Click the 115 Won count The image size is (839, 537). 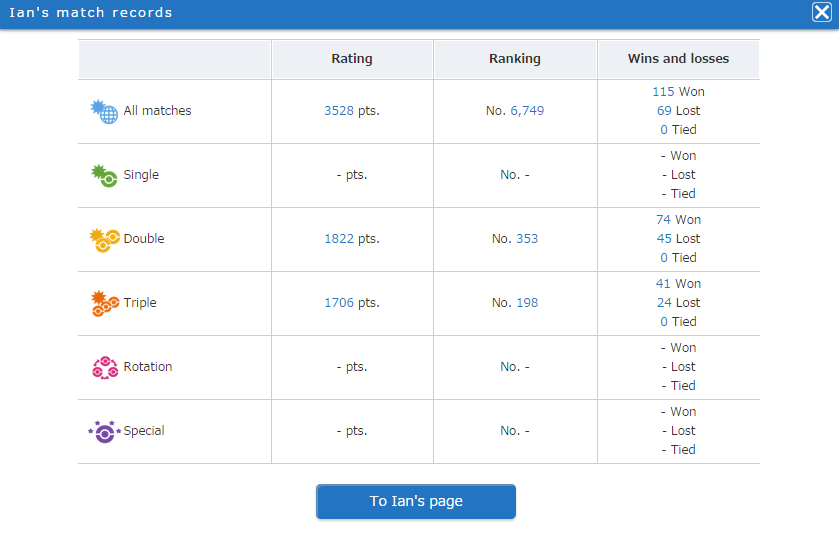pyautogui.click(x=663, y=91)
